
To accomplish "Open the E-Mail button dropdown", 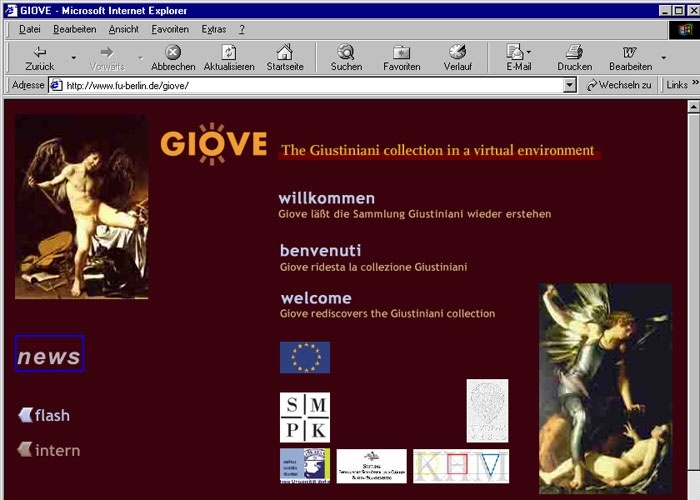I will (529, 52).
